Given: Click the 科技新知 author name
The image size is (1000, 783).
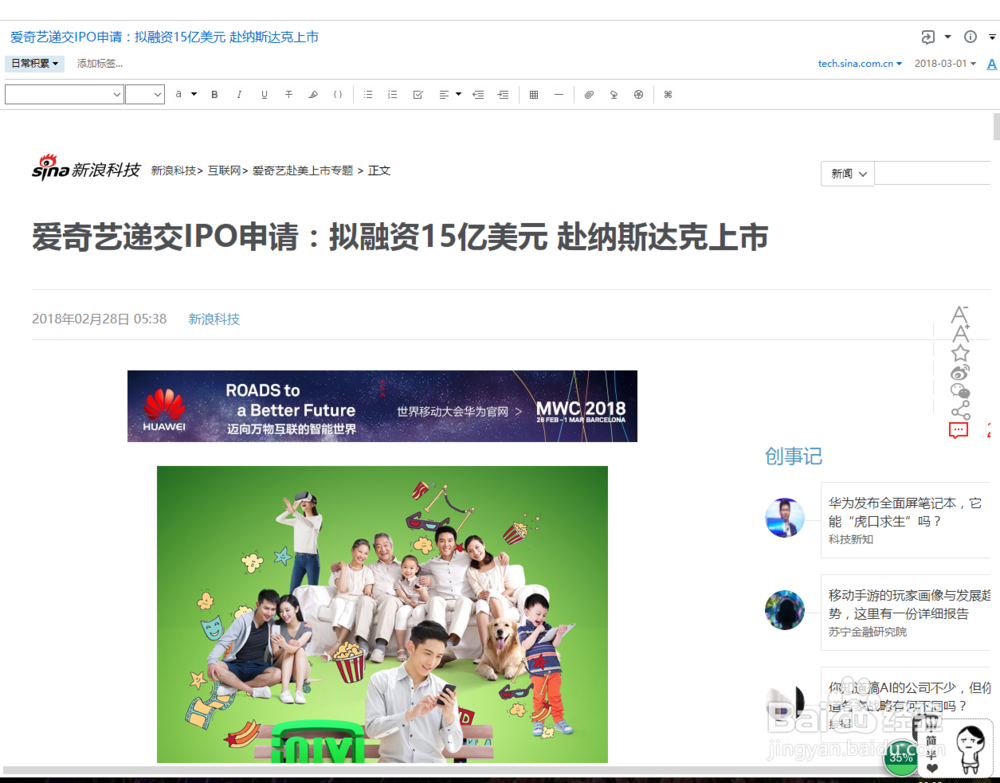Looking at the screenshot, I should (850, 539).
